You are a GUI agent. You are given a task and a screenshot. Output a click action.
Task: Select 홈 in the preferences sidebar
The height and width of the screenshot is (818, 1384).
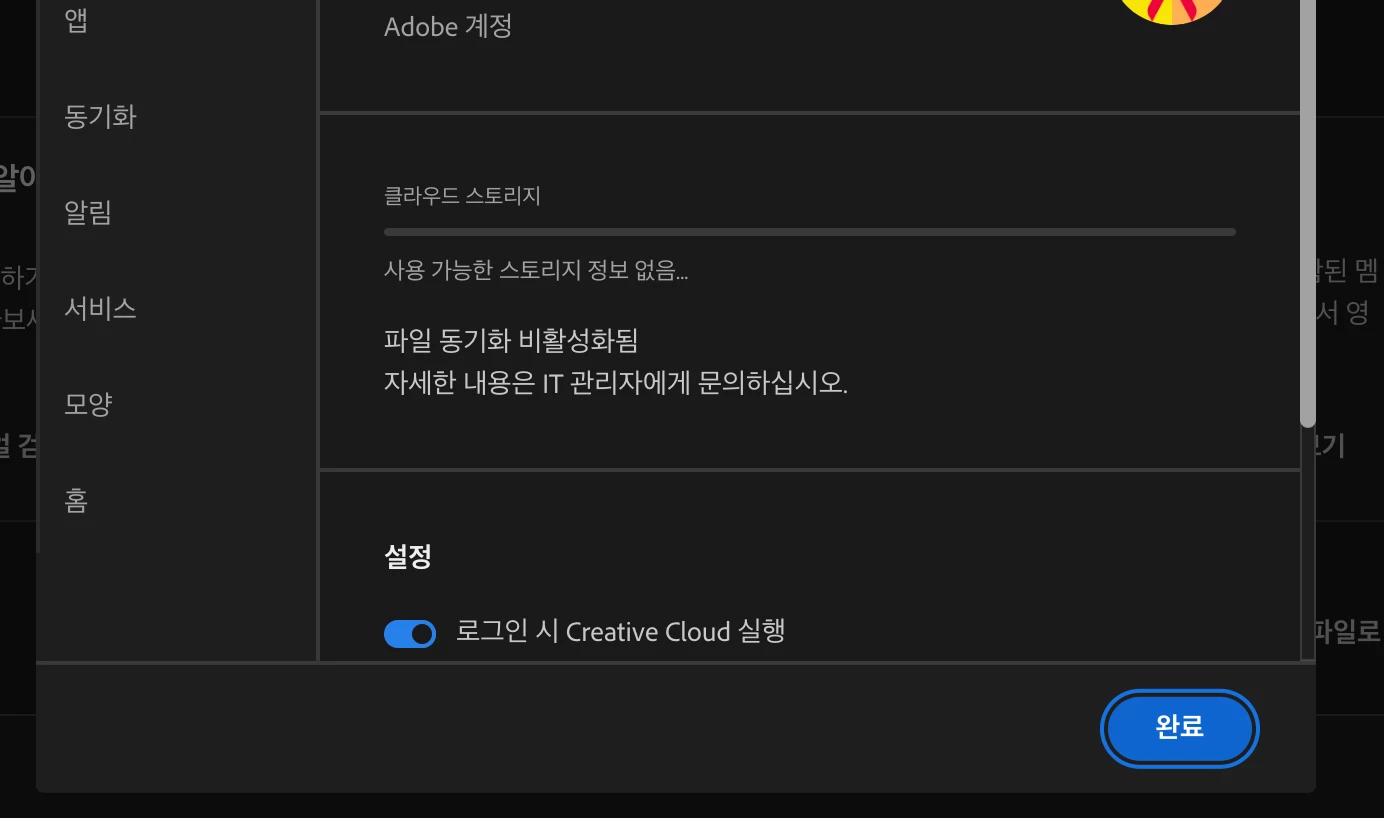(77, 500)
